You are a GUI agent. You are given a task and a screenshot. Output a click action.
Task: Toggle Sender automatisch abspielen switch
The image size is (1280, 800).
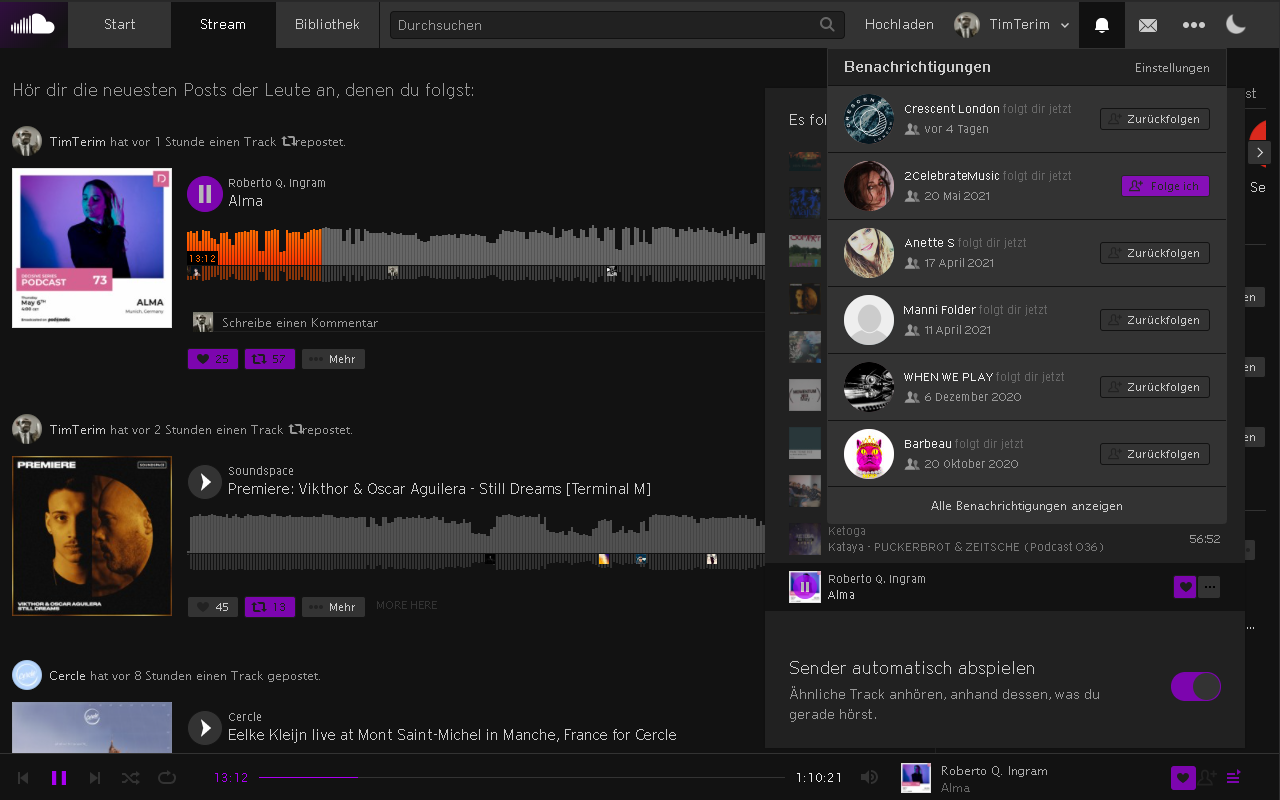coord(1196,686)
